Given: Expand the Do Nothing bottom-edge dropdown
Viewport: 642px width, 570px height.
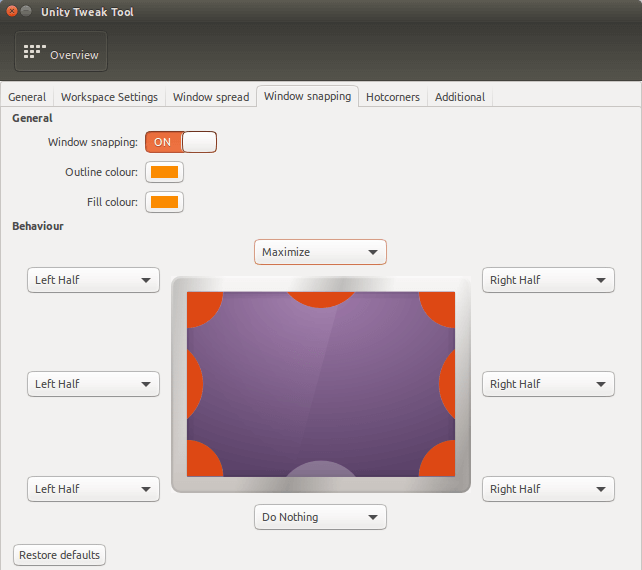Looking at the screenshot, I should 320,517.
